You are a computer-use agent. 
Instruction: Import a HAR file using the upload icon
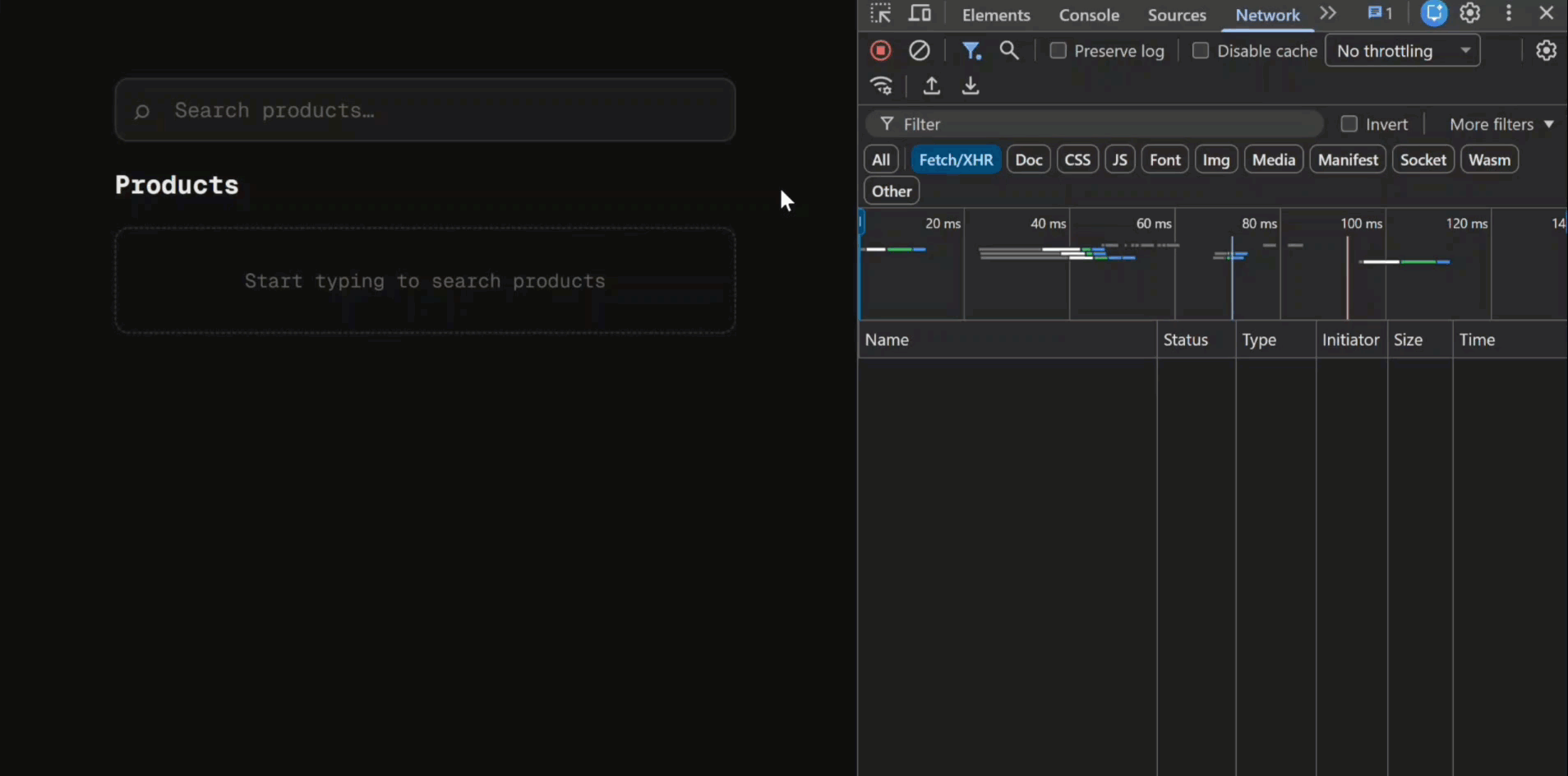931,85
